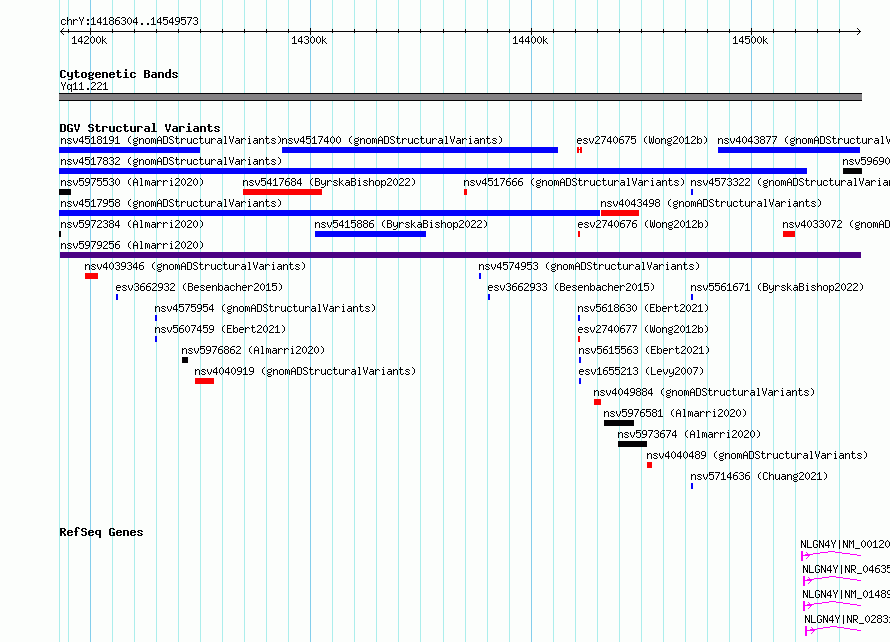
Task: Open nsv5975530 (Almarri2020) label
Action: (x=132, y=182)
